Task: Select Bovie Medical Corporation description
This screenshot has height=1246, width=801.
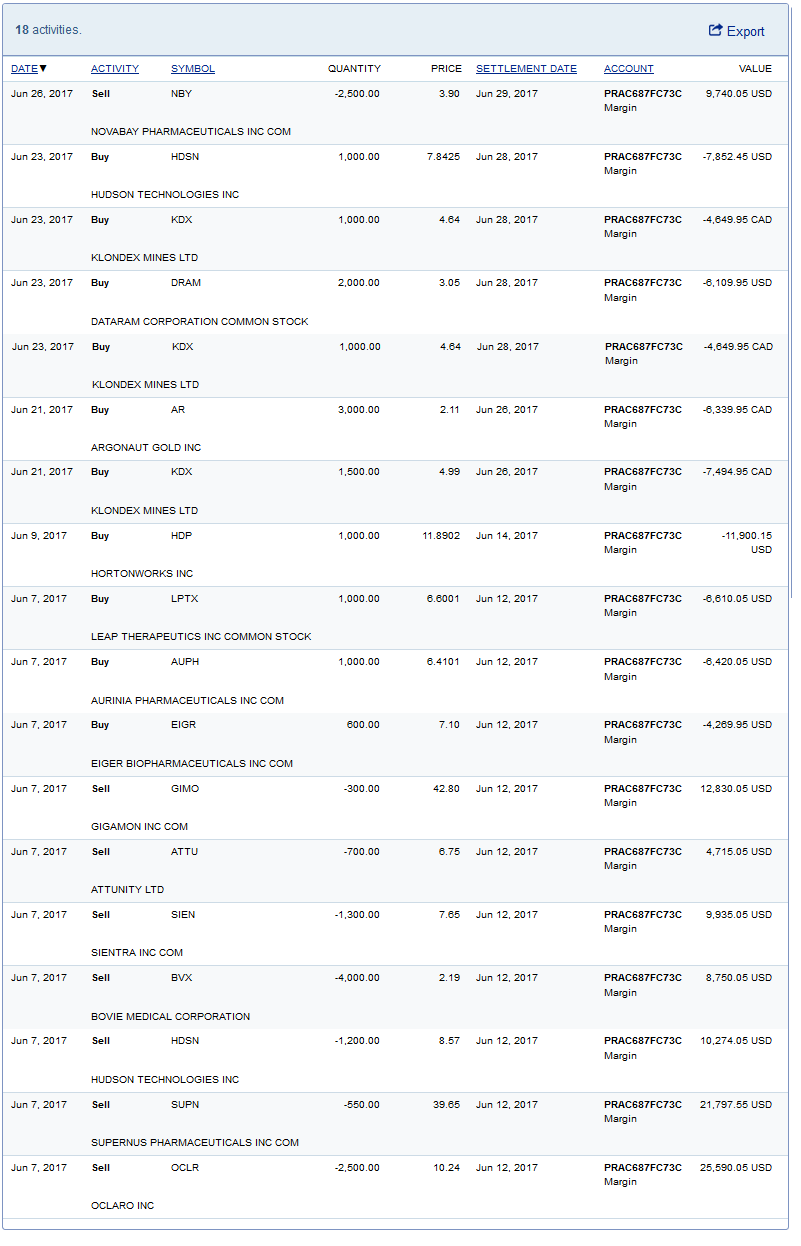Action: 170,1016
